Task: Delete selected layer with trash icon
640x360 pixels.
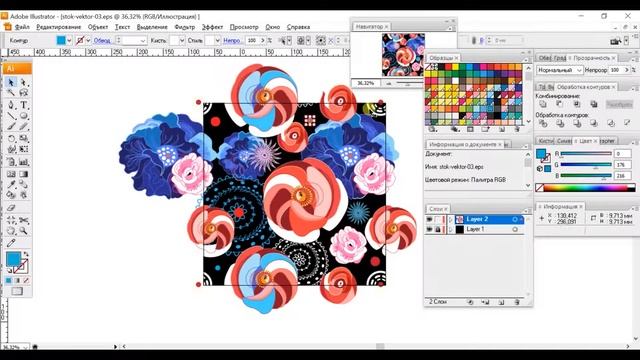Action: click(517, 302)
